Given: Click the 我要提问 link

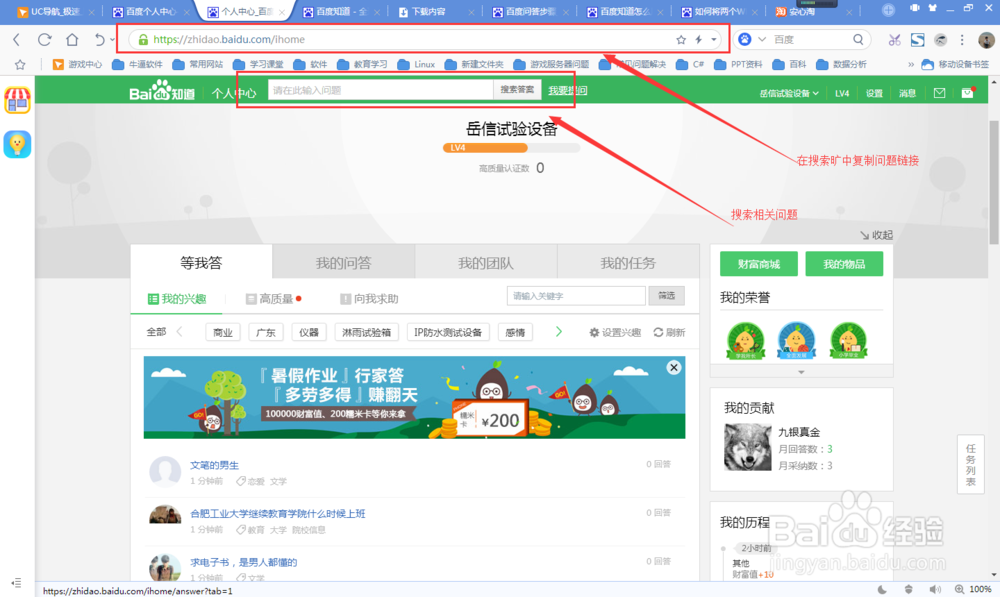Looking at the screenshot, I should tap(568, 91).
